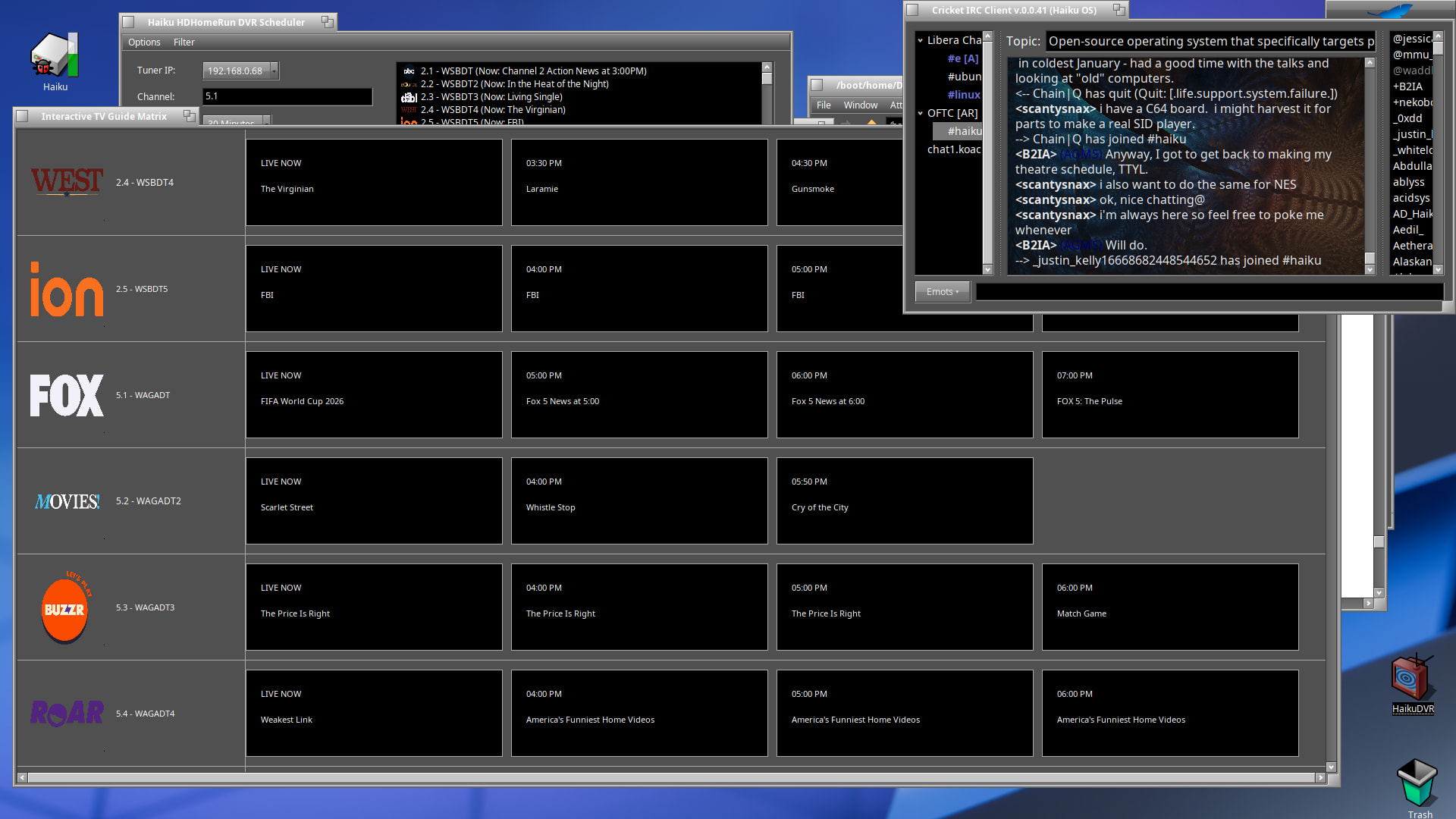Open the Haiku disk desktop icon

point(55,57)
